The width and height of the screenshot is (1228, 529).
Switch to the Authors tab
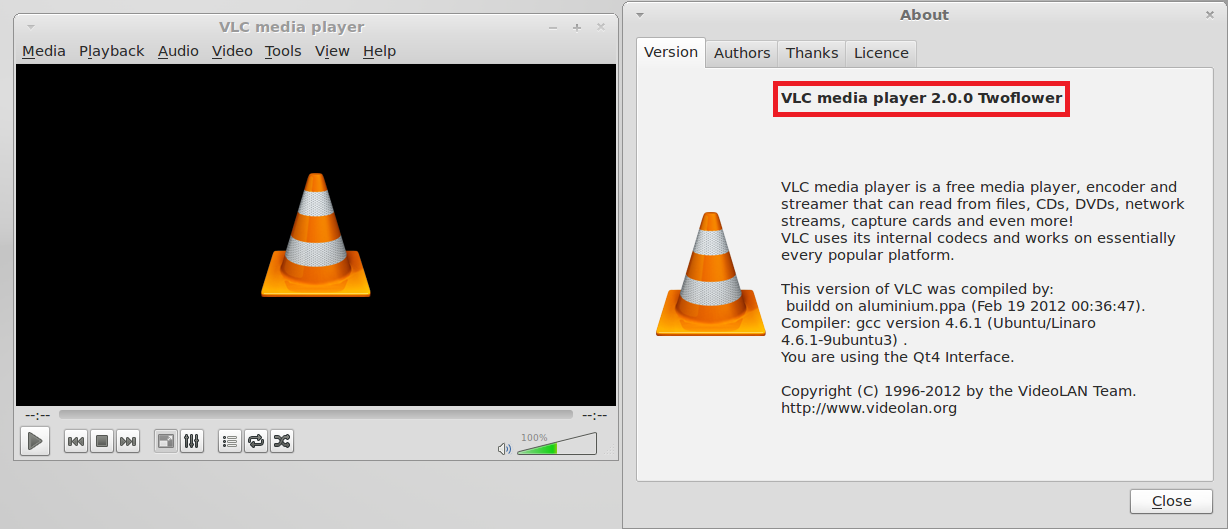click(x=742, y=53)
